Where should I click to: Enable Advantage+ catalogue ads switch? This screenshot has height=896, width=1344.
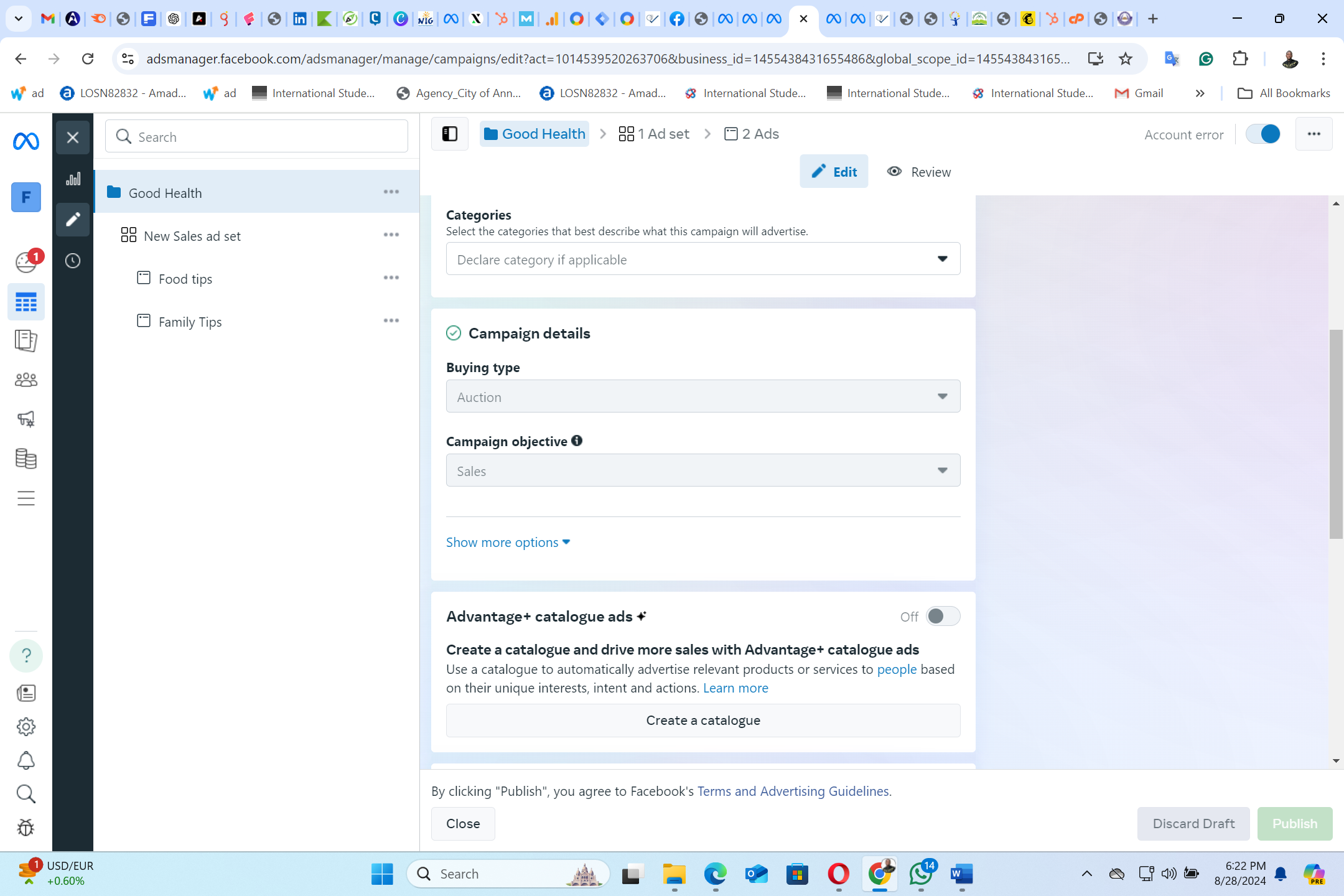point(942,616)
